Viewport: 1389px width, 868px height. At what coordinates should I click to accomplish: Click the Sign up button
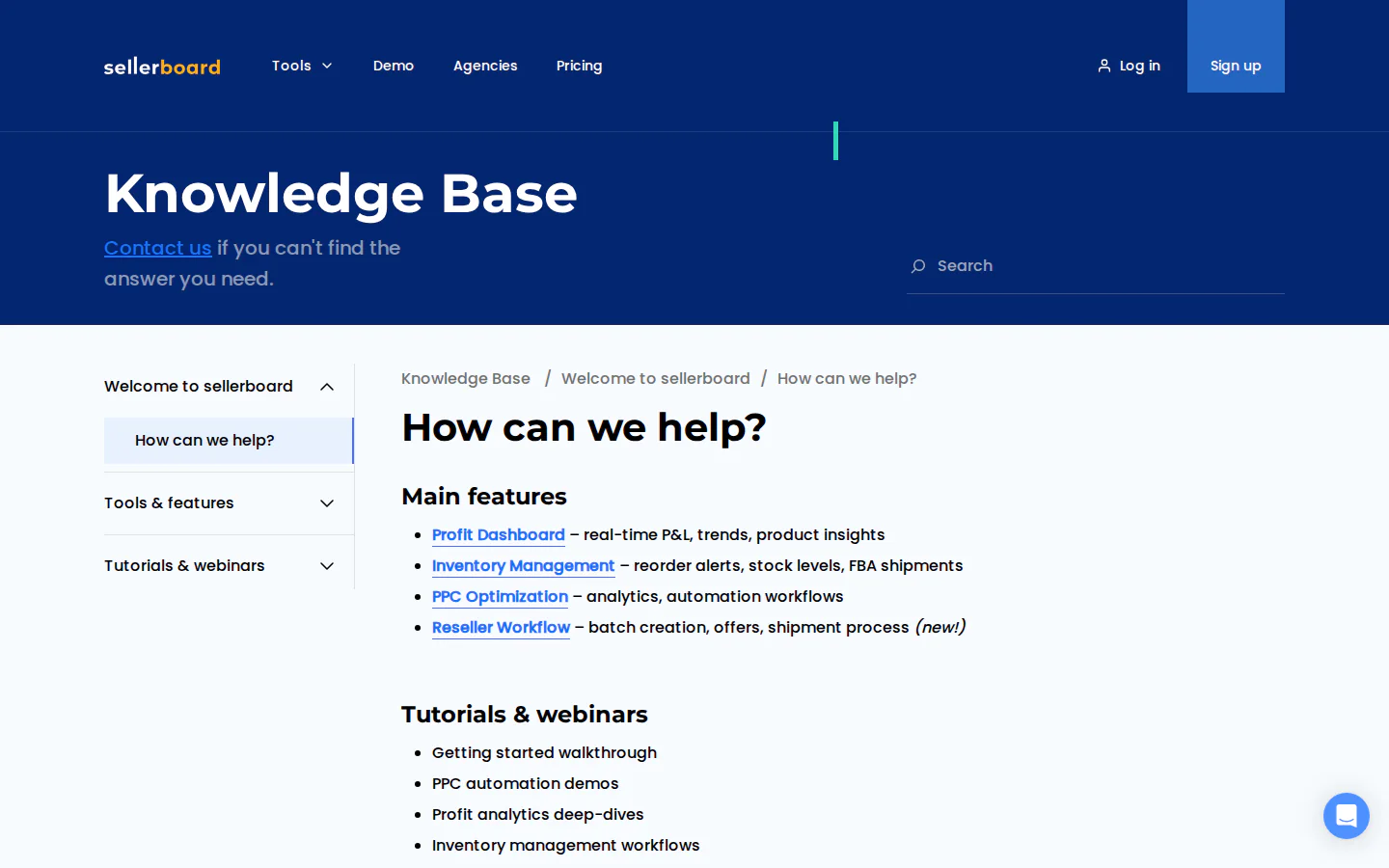[1236, 46]
